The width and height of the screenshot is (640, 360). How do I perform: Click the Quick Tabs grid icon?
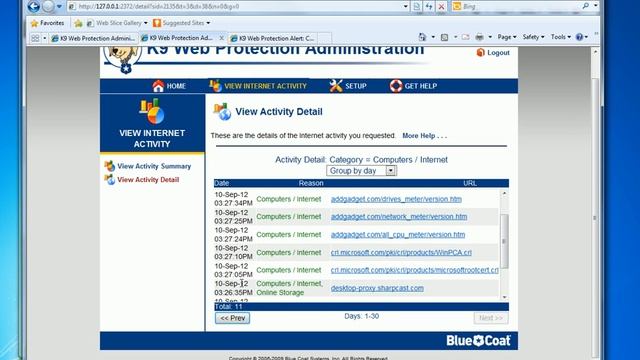pos(35,38)
